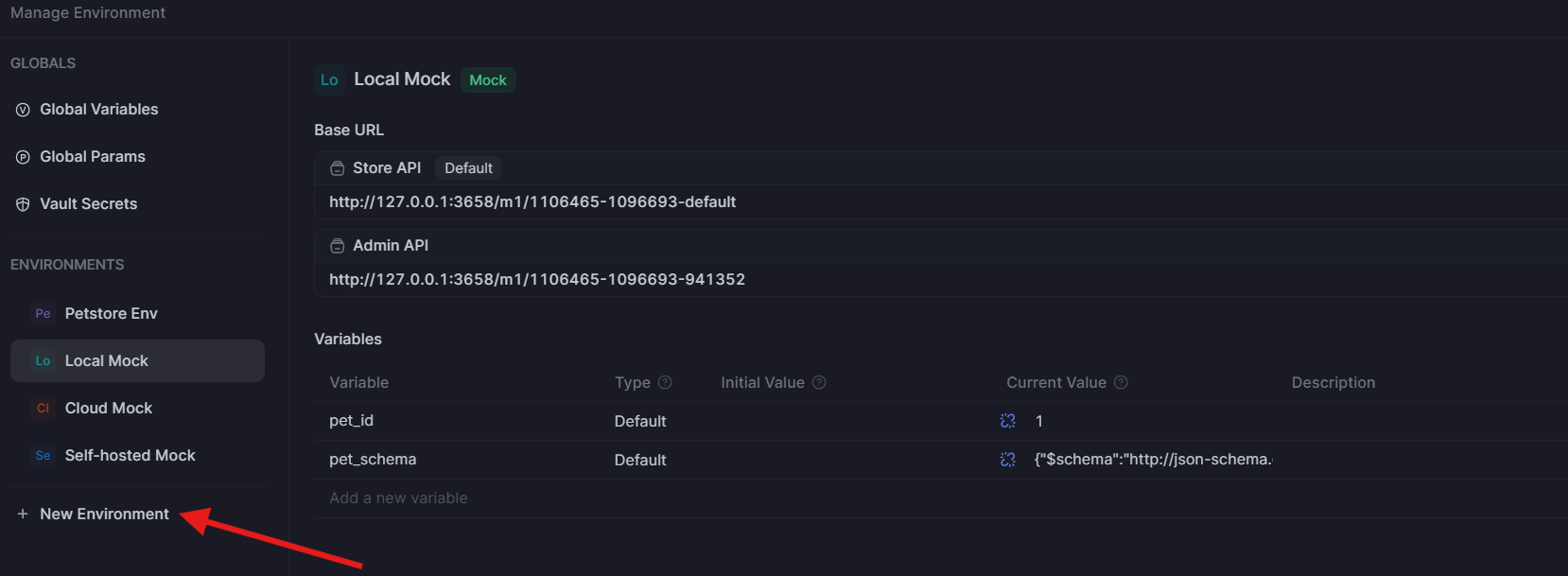Click the Store API label

[387, 168]
